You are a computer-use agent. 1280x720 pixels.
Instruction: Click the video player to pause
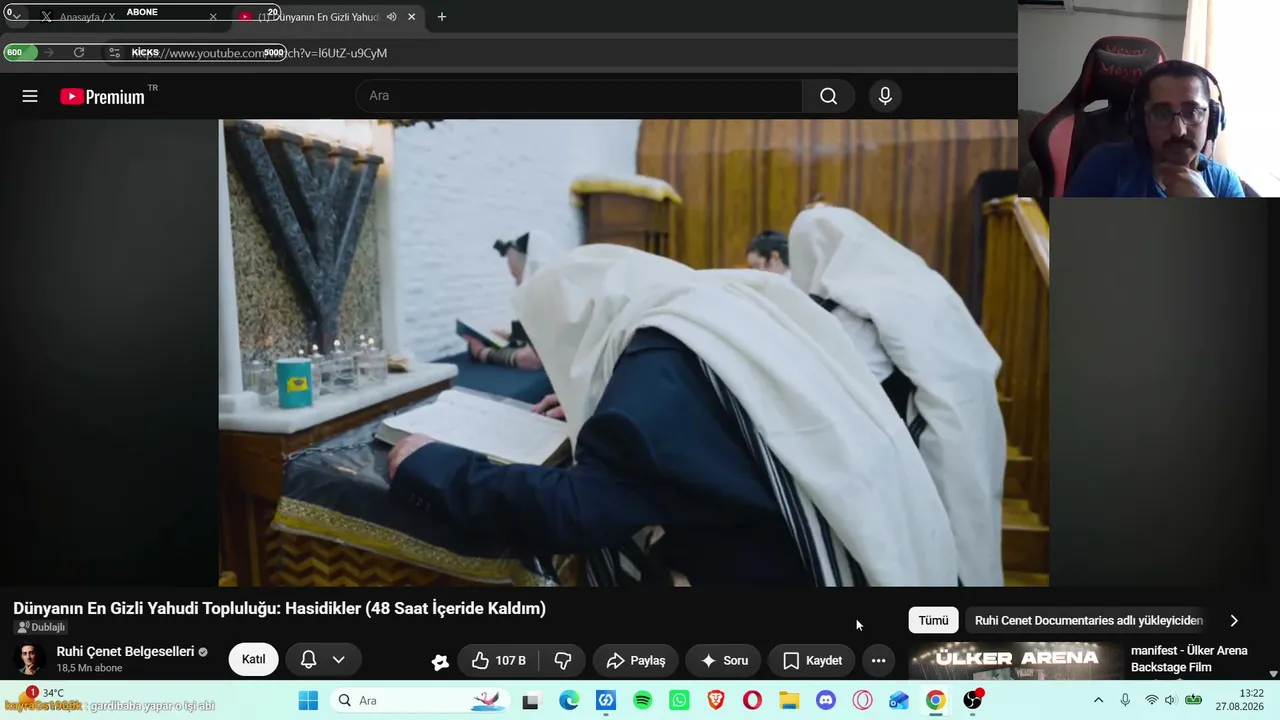(x=634, y=353)
